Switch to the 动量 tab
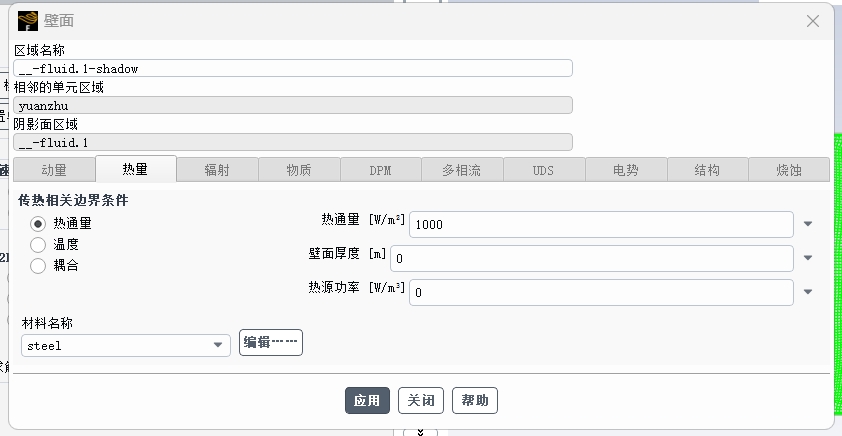 coord(54,170)
